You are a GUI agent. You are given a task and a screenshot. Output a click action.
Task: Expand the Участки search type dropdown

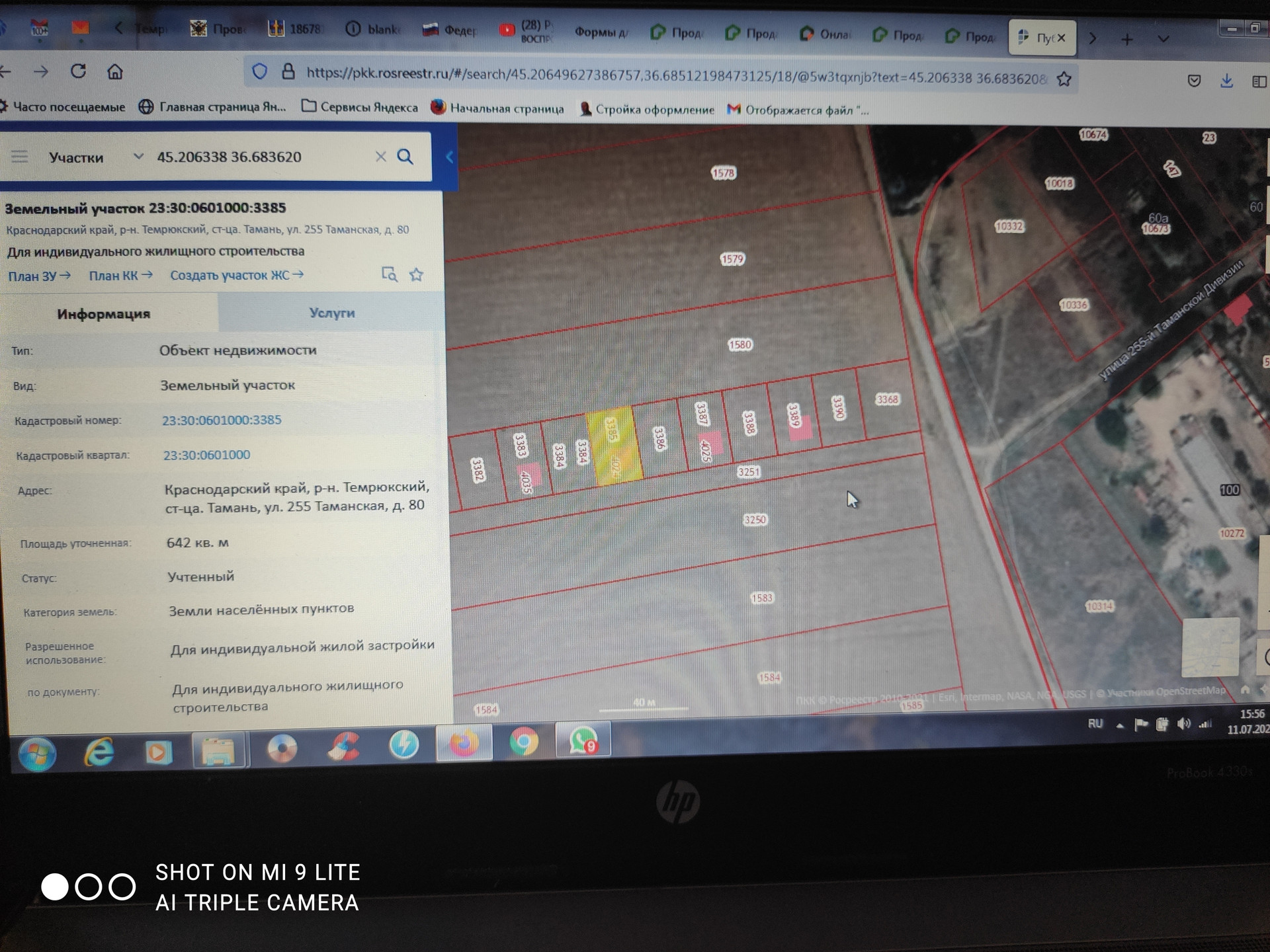[138, 157]
